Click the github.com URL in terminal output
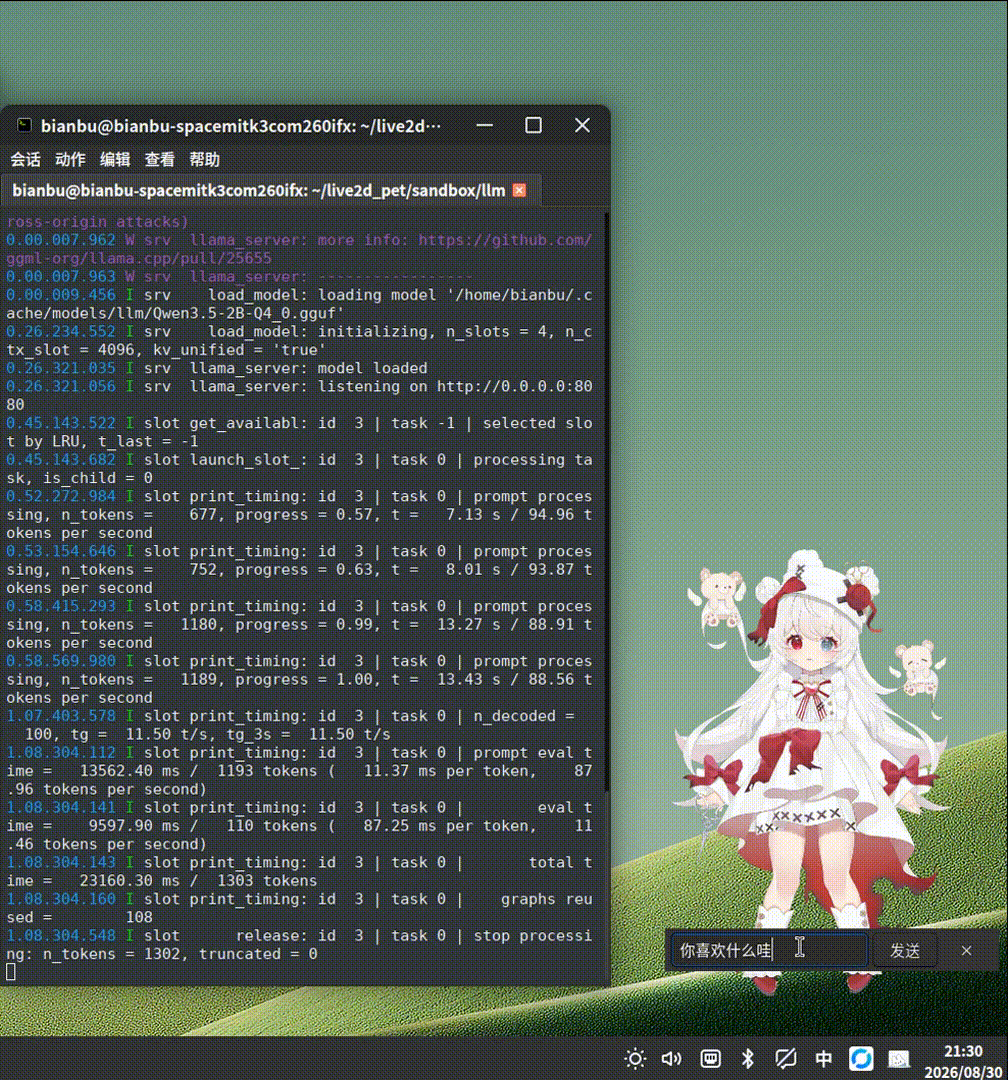The width and height of the screenshot is (1008, 1080). click(504, 240)
